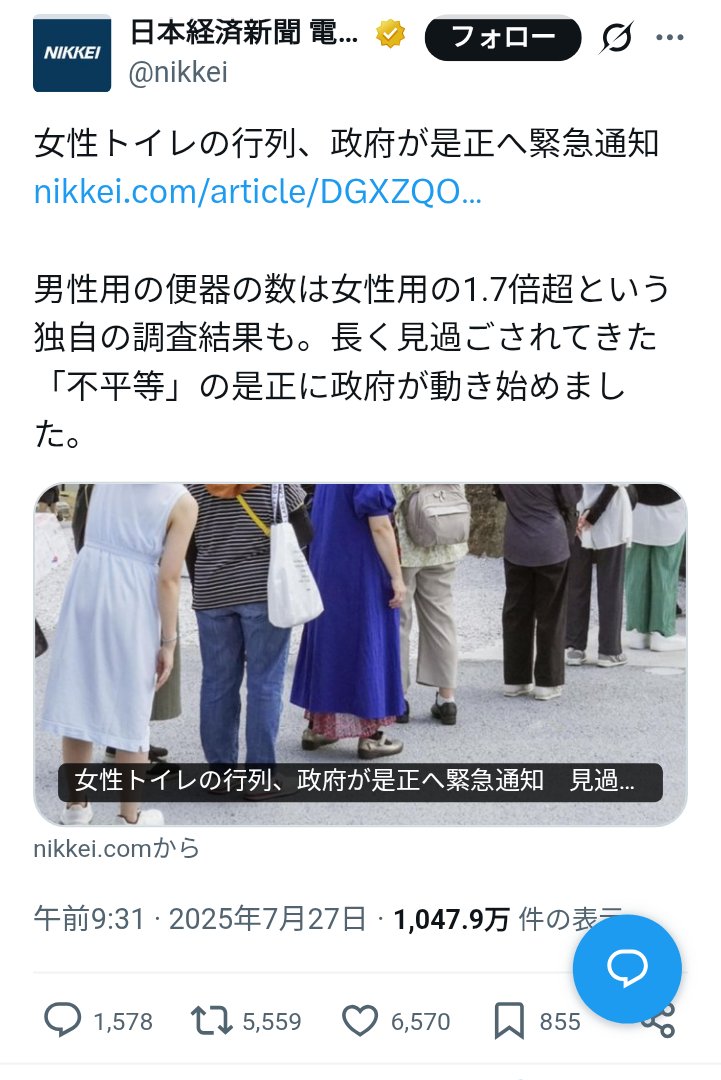
Task: Open the three-dot more options menu
Action: [x=669, y=37]
